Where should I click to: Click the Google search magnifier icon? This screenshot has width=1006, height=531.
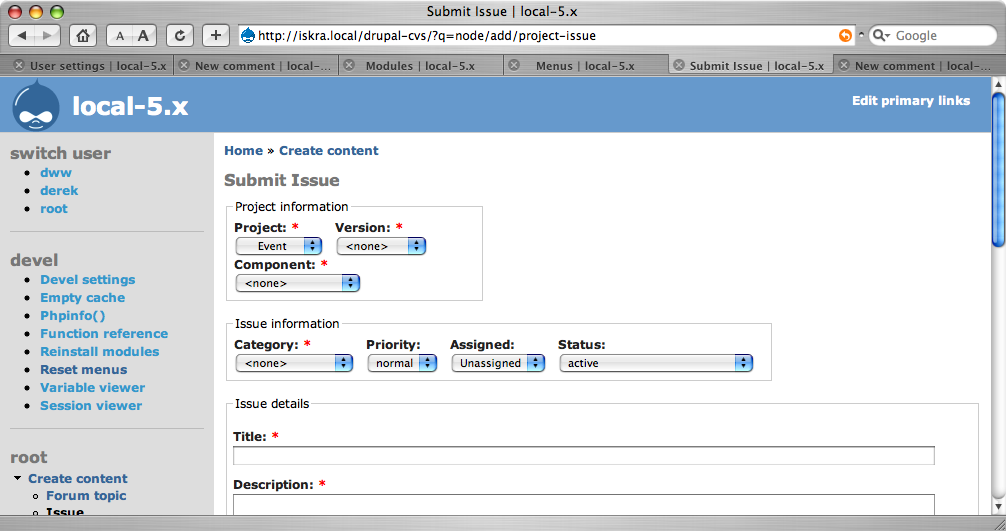pos(880,35)
